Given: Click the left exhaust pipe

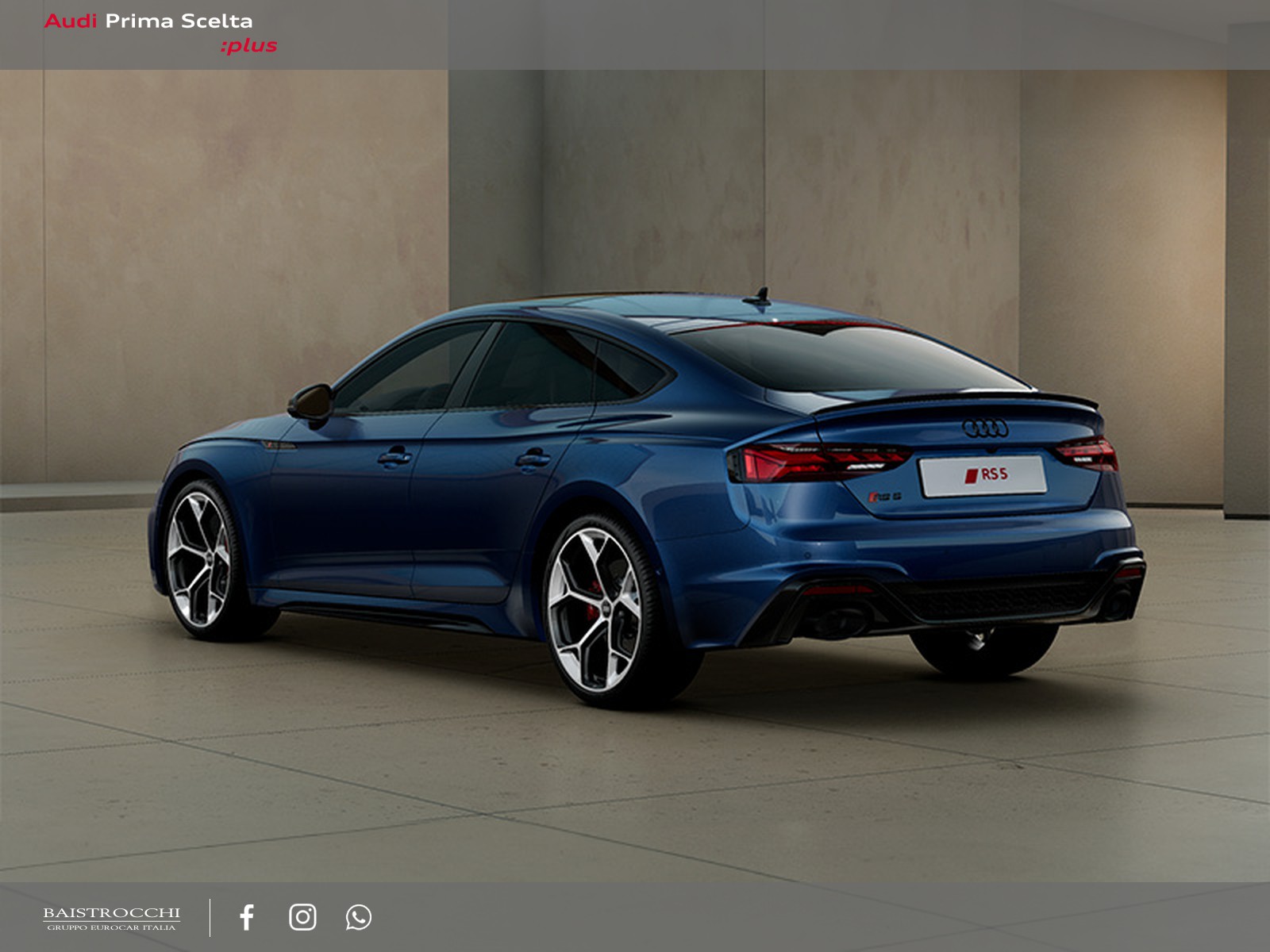Looking at the screenshot, I should click(x=841, y=621).
